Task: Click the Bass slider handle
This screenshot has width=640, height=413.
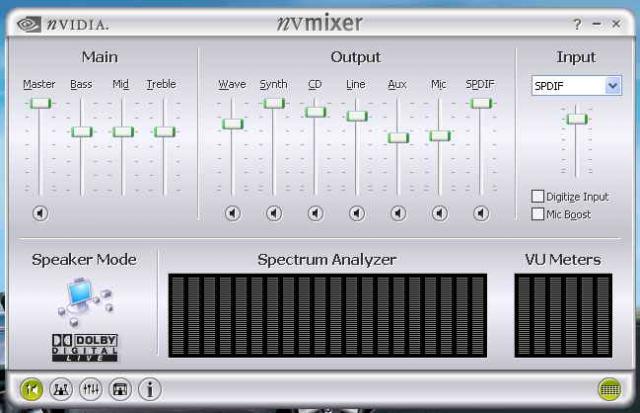Action: pyautogui.click(x=82, y=132)
